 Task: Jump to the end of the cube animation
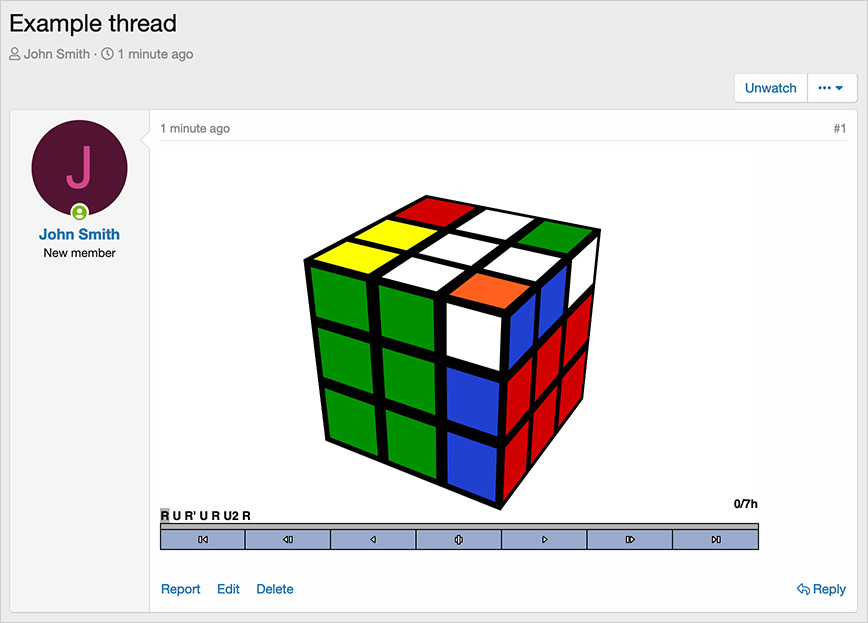coord(715,540)
